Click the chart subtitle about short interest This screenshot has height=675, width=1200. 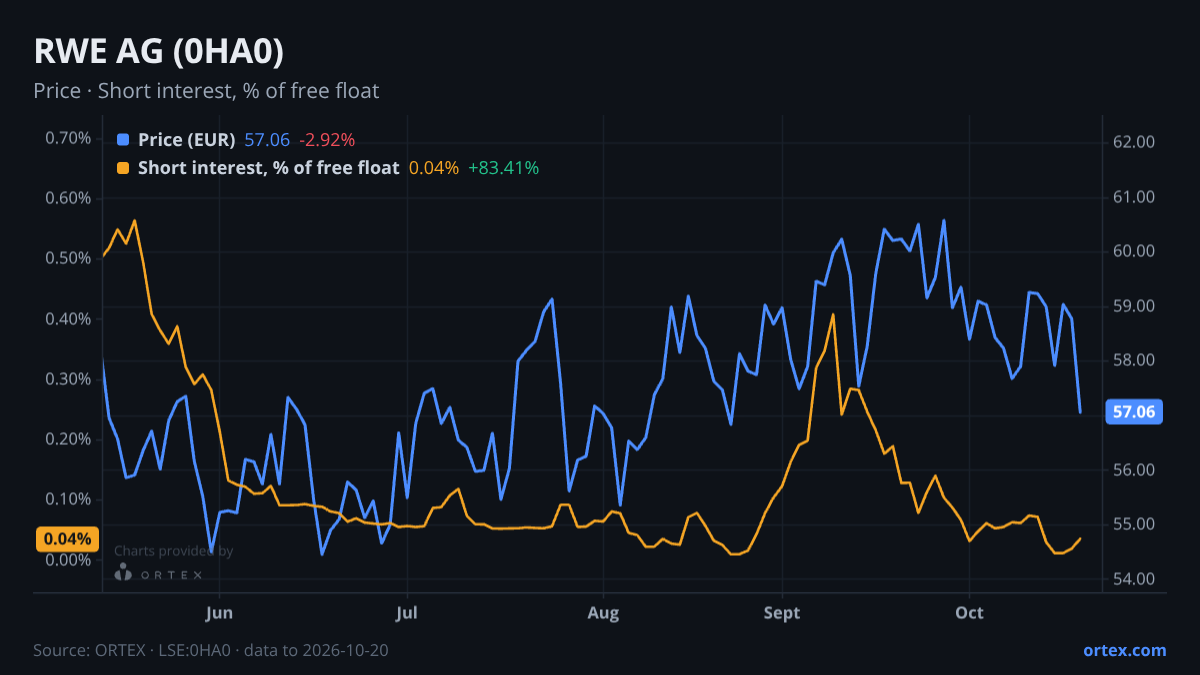pyautogui.click(x=206, y=91)
